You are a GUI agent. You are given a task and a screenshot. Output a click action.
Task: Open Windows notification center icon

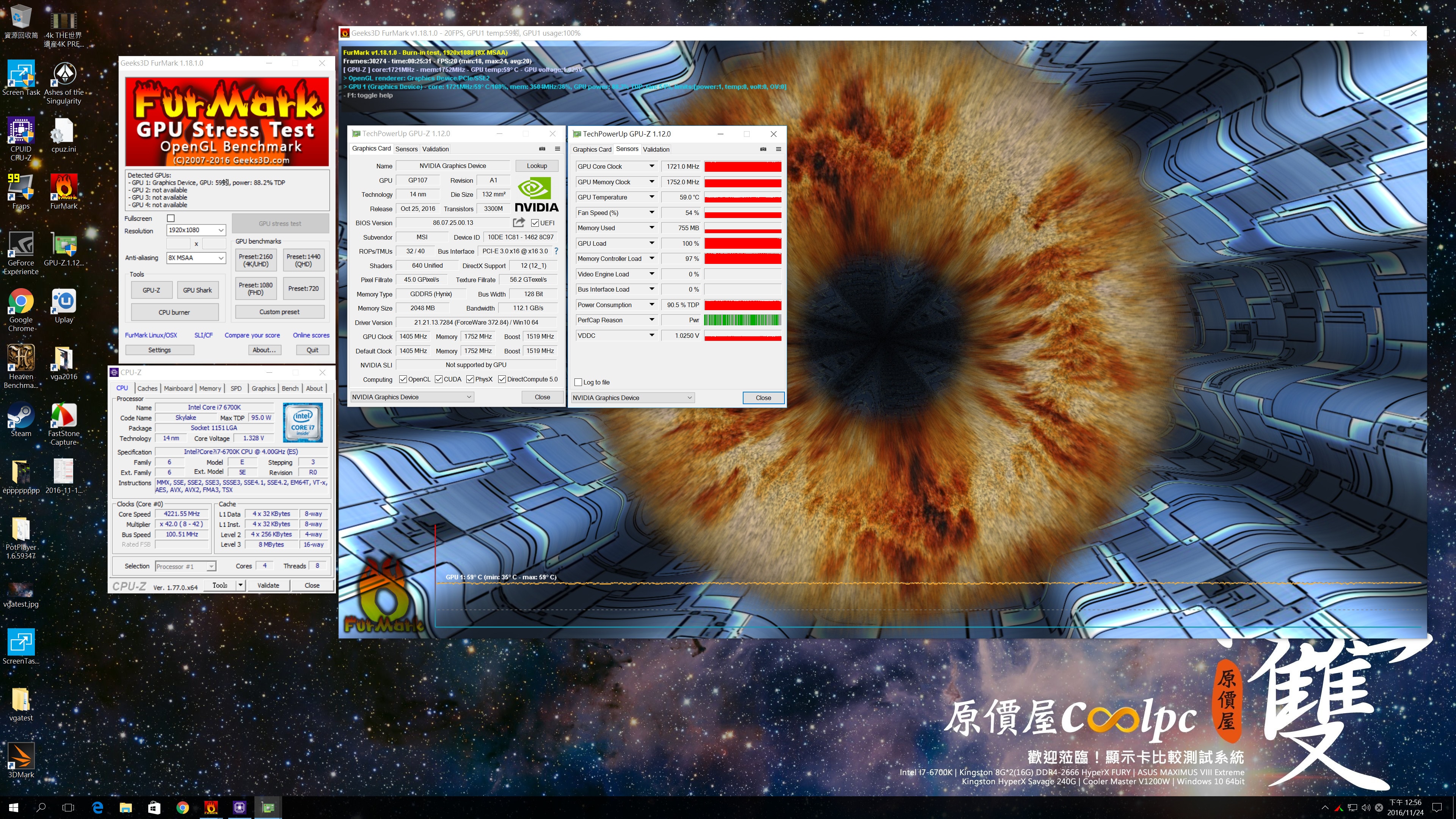coord(1437,807)
